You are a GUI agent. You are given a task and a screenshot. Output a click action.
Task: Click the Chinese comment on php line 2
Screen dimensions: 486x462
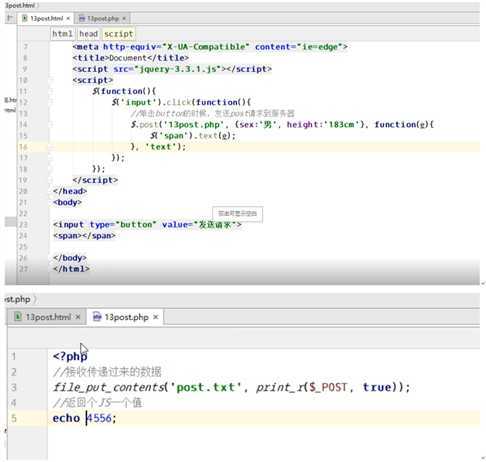(107, 372)
